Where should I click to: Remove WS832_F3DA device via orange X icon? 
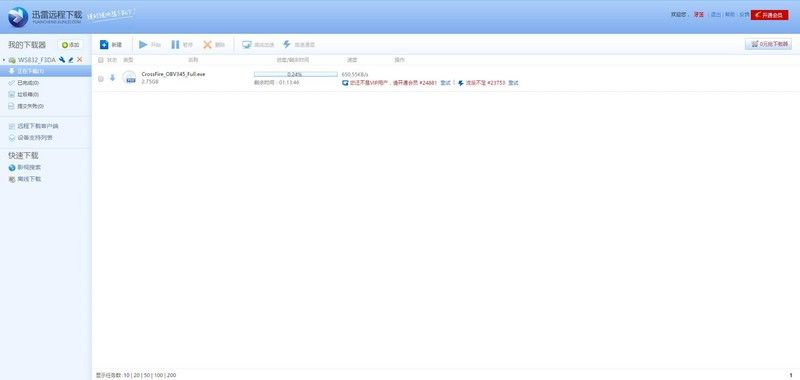pyautogui.click(x=80, y=60)
